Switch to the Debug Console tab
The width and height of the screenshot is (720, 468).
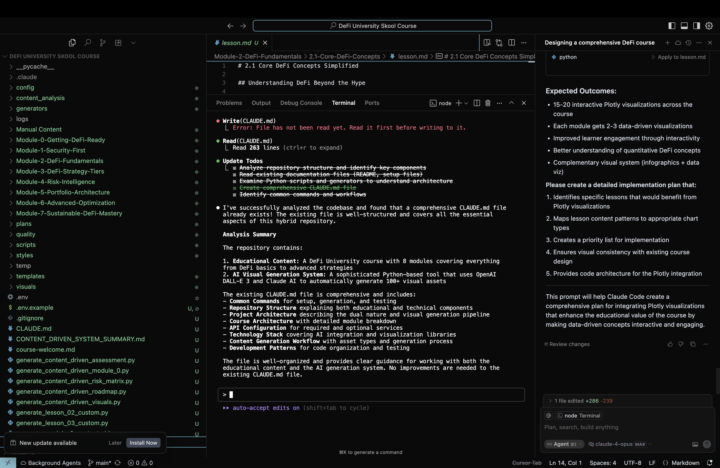click(x=301, y=103)
